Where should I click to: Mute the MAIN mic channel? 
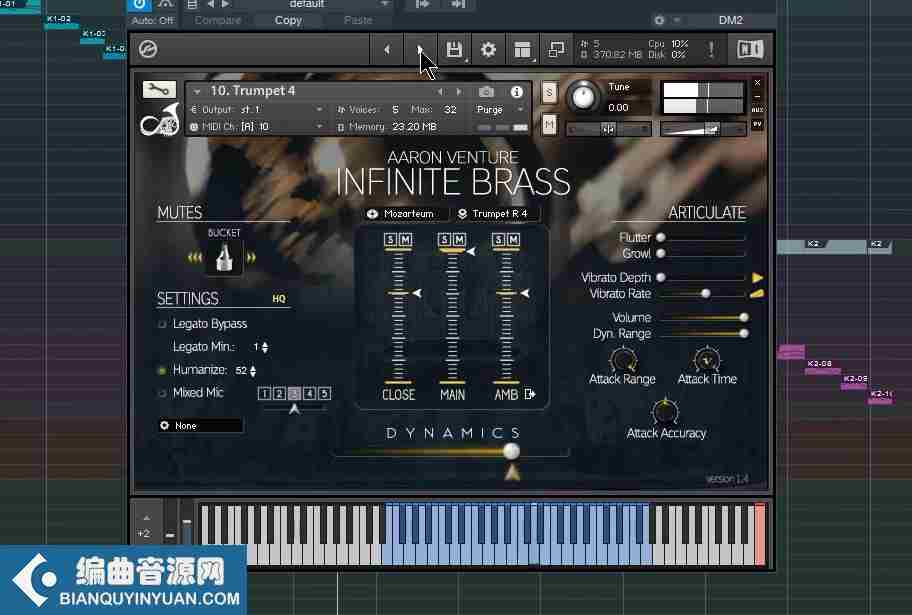(x=459, y=240)
